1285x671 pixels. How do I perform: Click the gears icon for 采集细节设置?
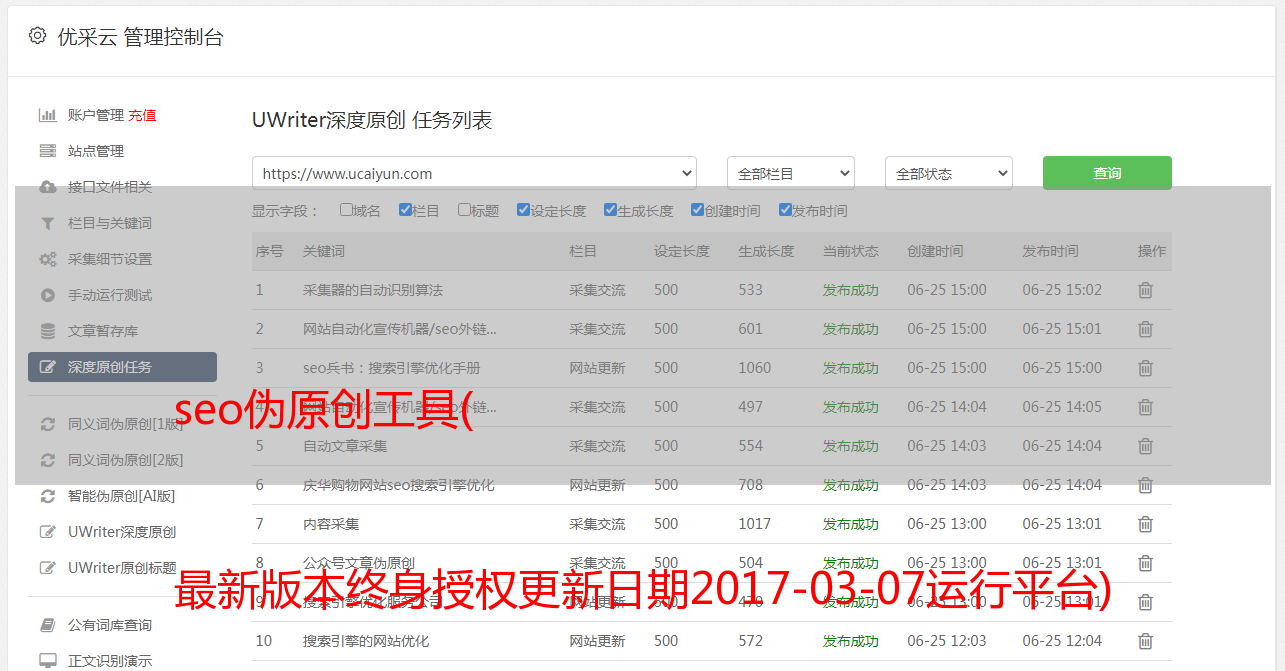[47, 259]
